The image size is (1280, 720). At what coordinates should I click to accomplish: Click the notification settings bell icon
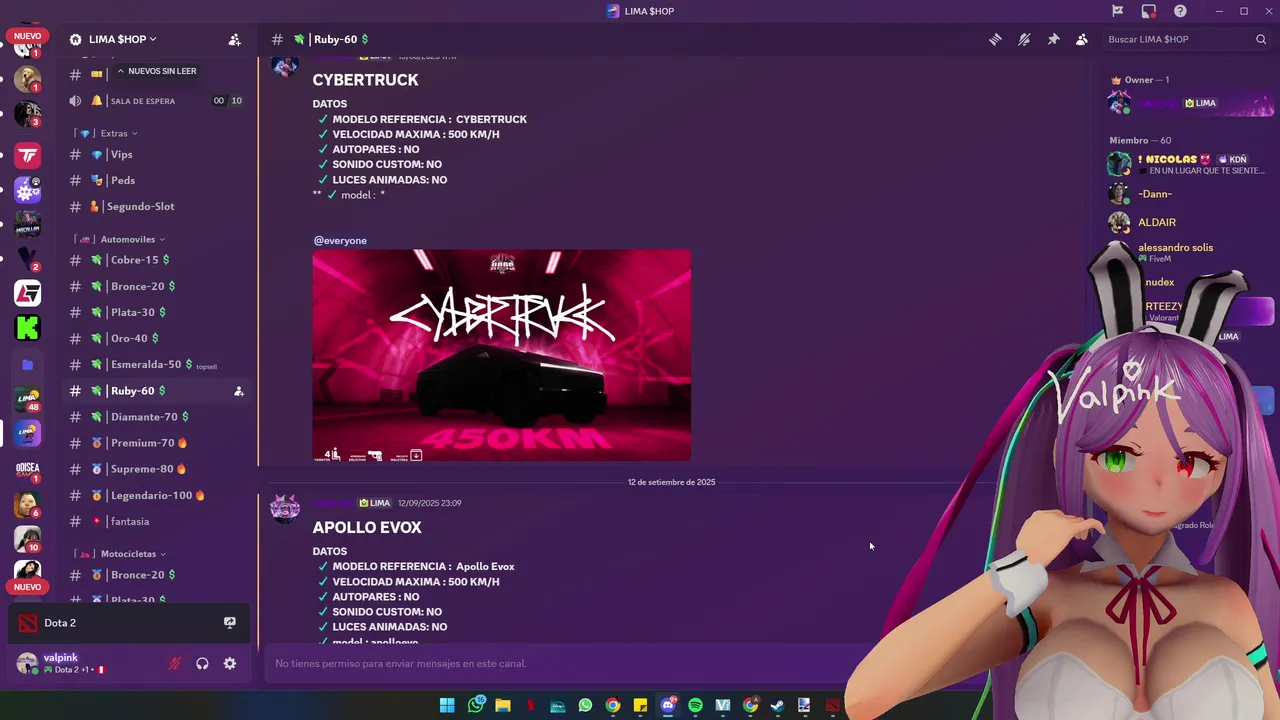(1024, 39)
